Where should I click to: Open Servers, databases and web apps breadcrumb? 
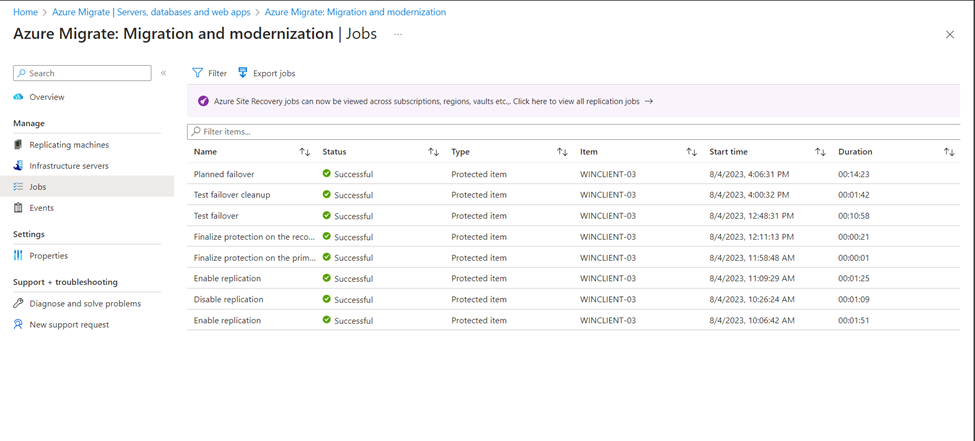pos(151,12)
